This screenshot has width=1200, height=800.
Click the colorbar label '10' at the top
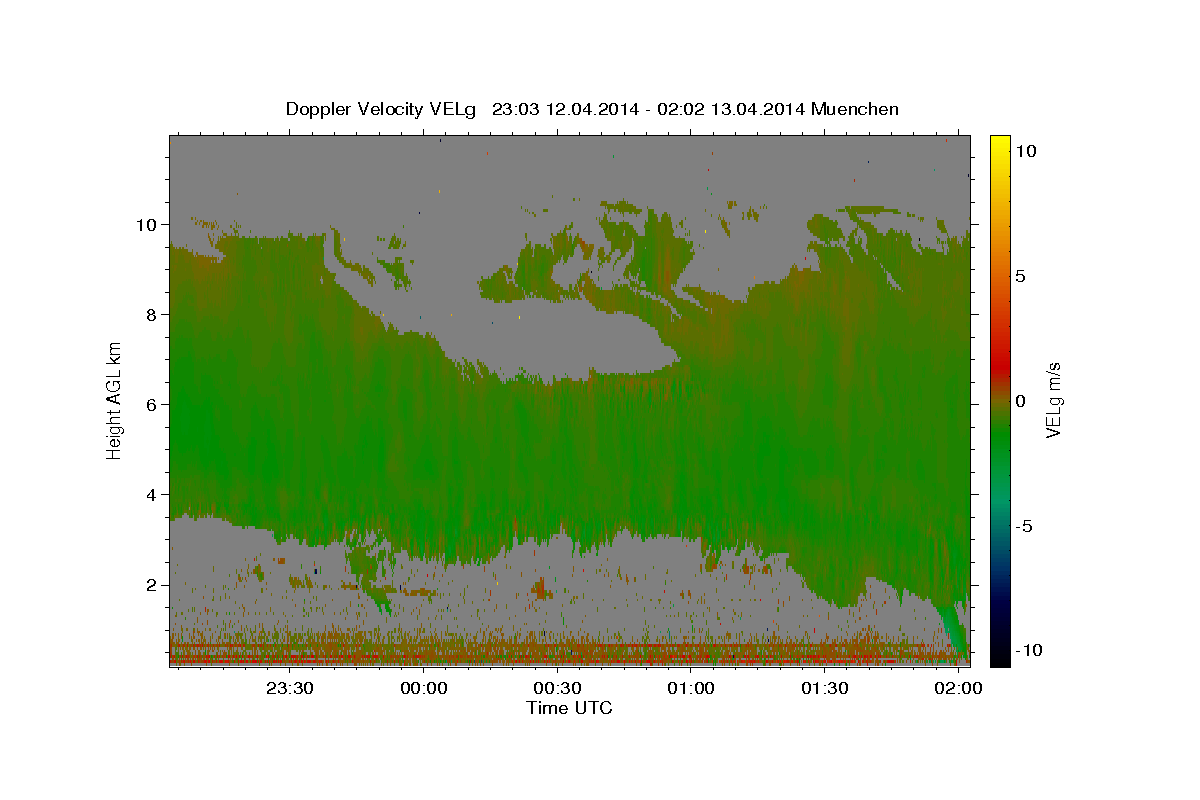pyautogui.click(x=1025, y=151)
